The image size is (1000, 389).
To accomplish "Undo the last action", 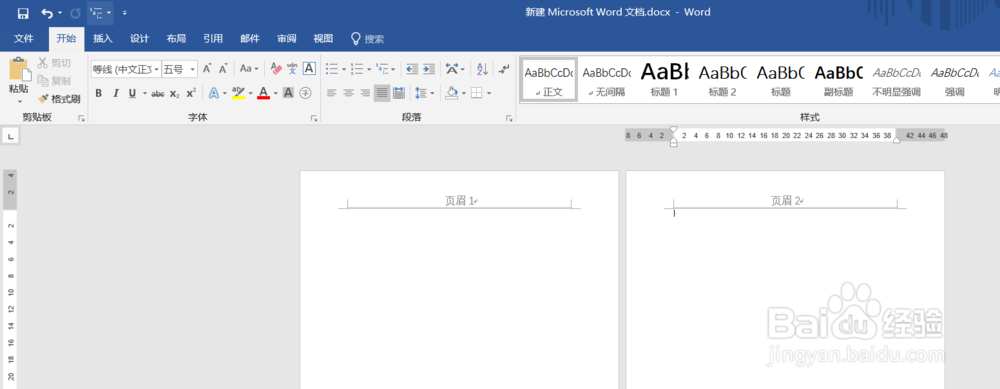I will [x=47, y=13].
